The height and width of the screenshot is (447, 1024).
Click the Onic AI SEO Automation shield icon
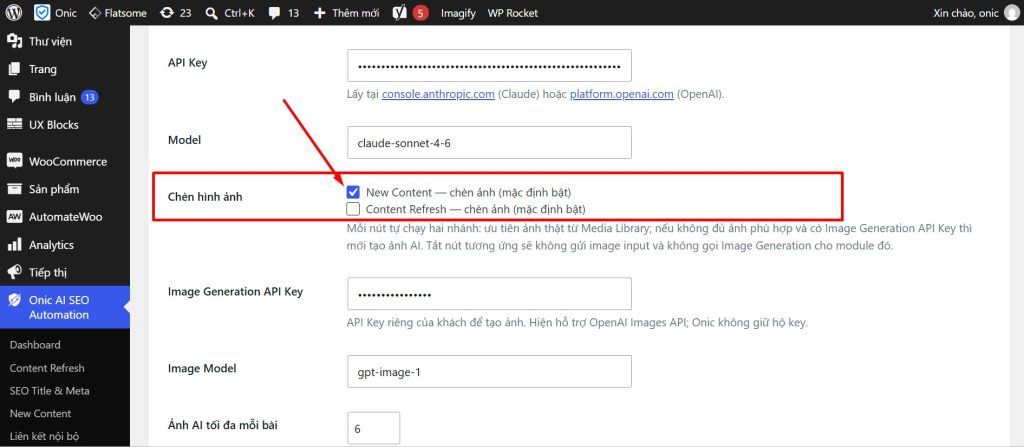click(14, 300)
